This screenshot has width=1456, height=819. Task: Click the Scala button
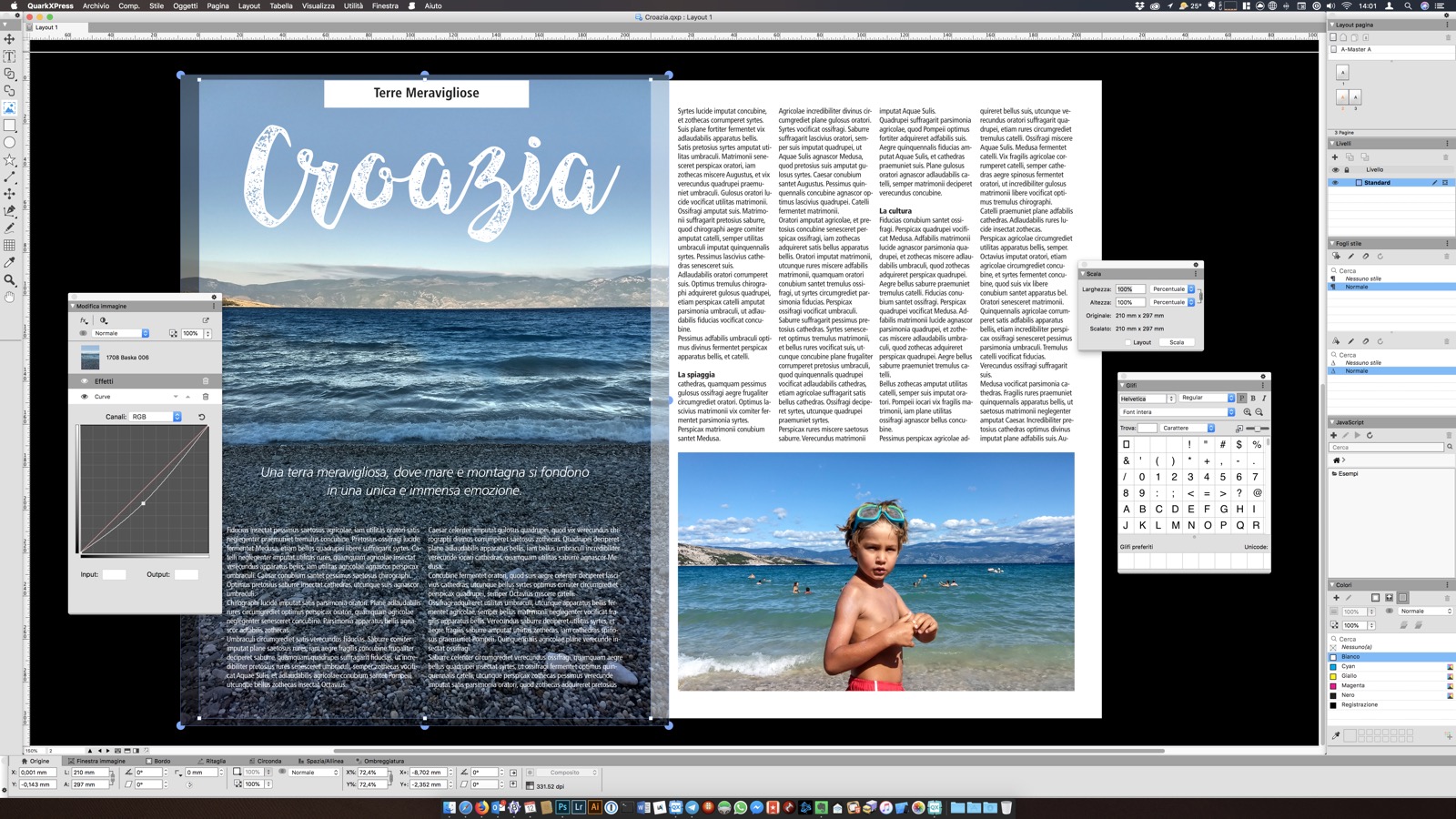pyautogui.click(x=1177, y=342)
